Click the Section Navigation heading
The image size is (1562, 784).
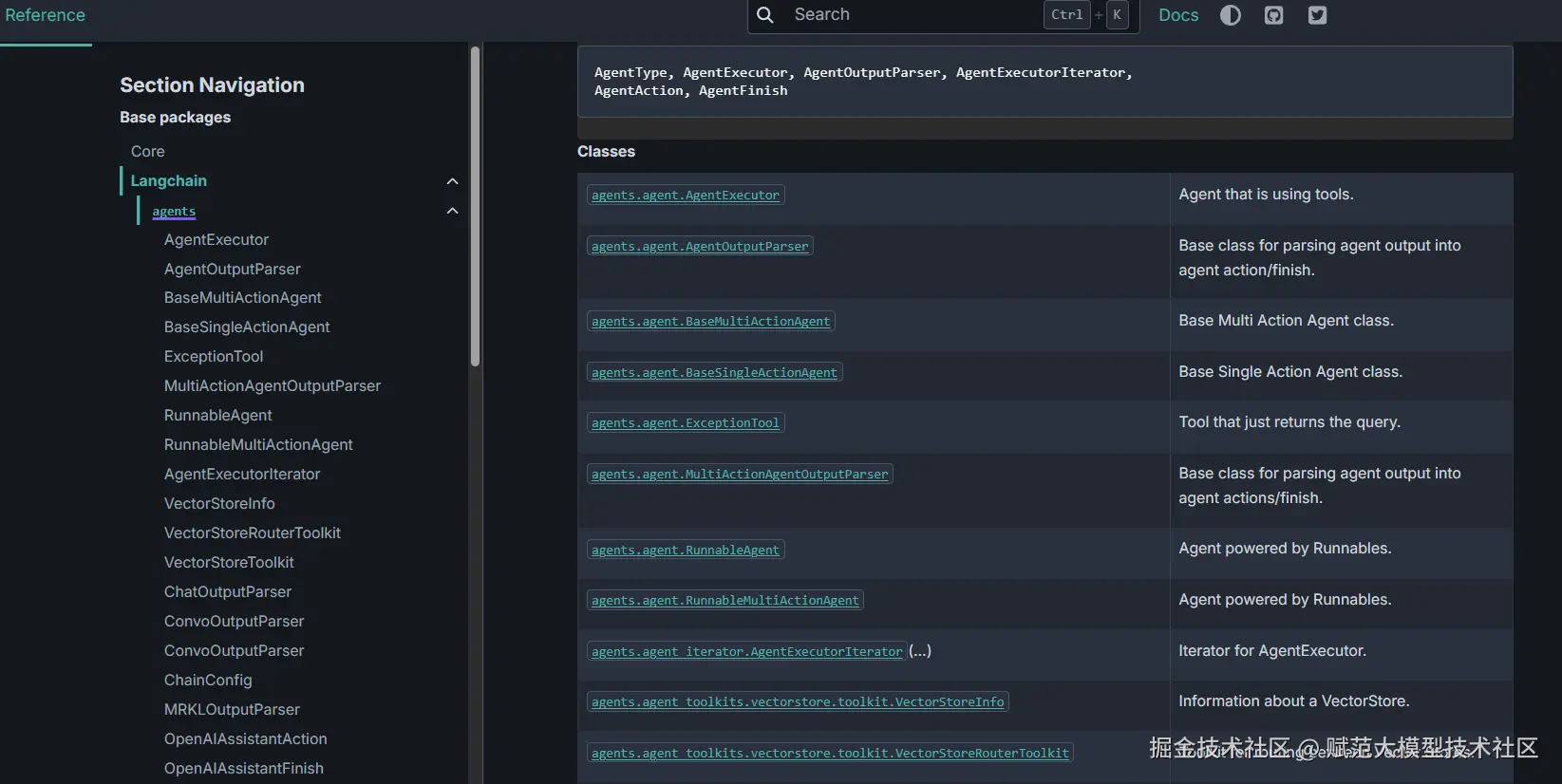(x=212, y=84)
